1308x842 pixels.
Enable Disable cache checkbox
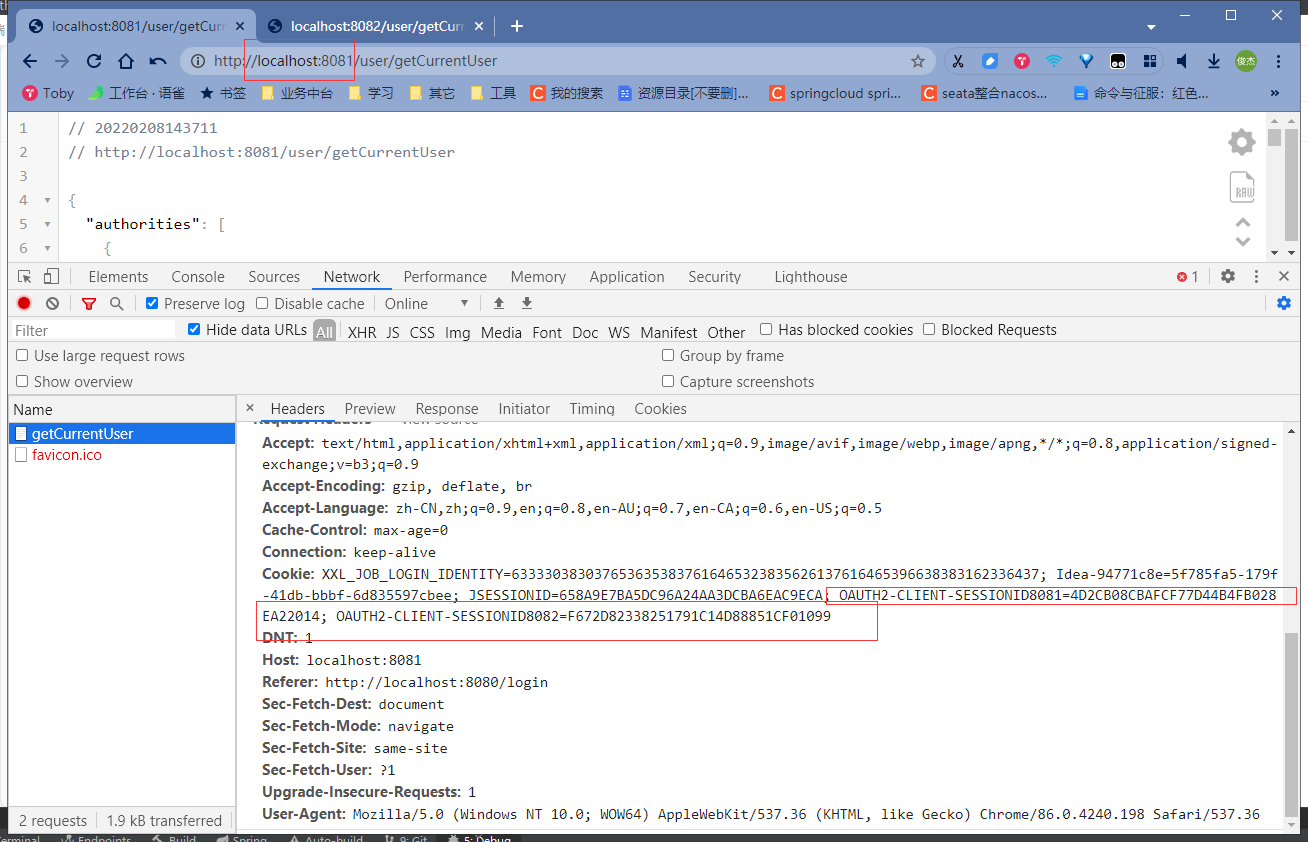point(262,303)
